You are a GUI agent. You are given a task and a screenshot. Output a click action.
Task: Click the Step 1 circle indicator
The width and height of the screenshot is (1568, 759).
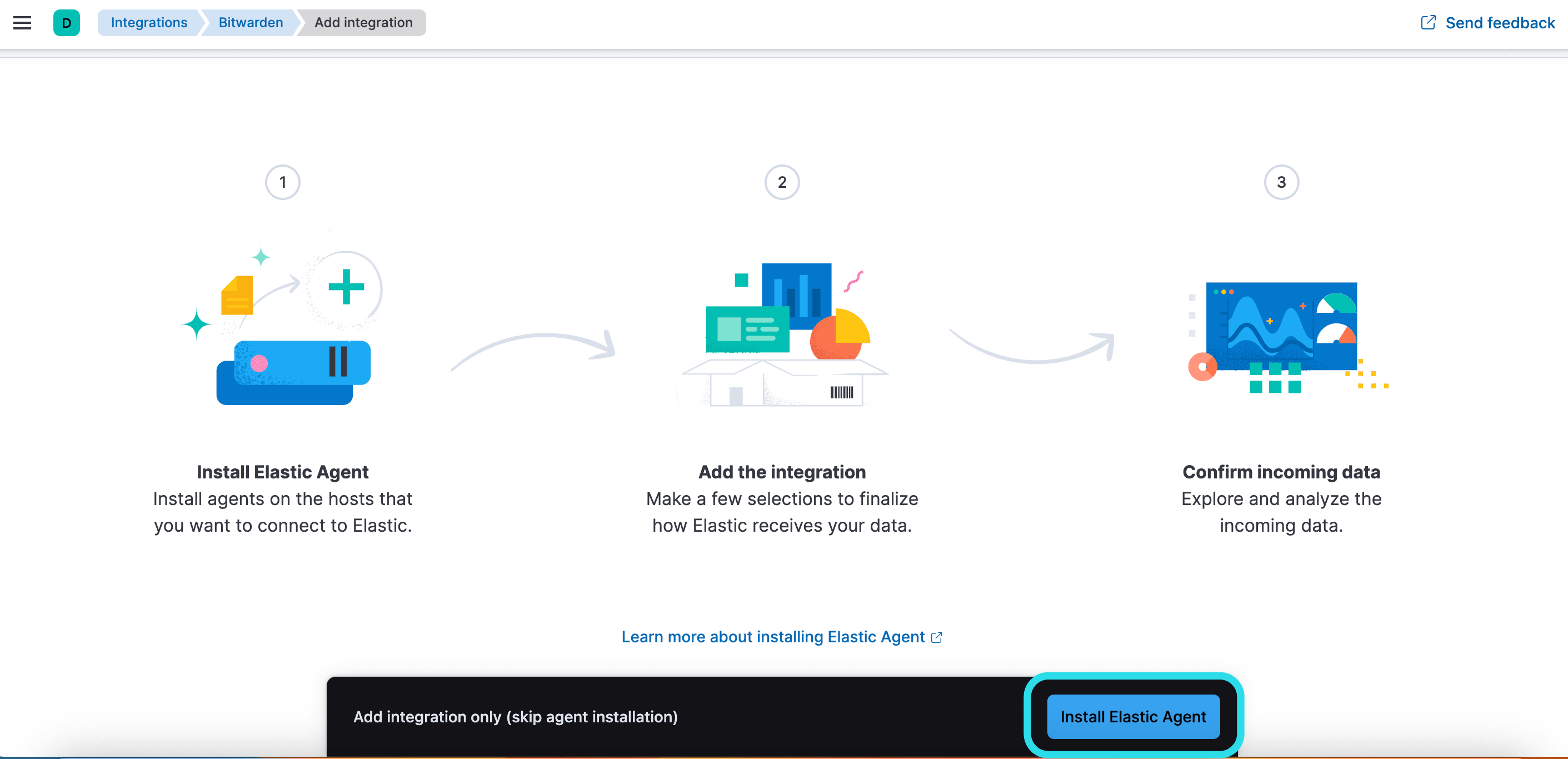tap(283, 182)
